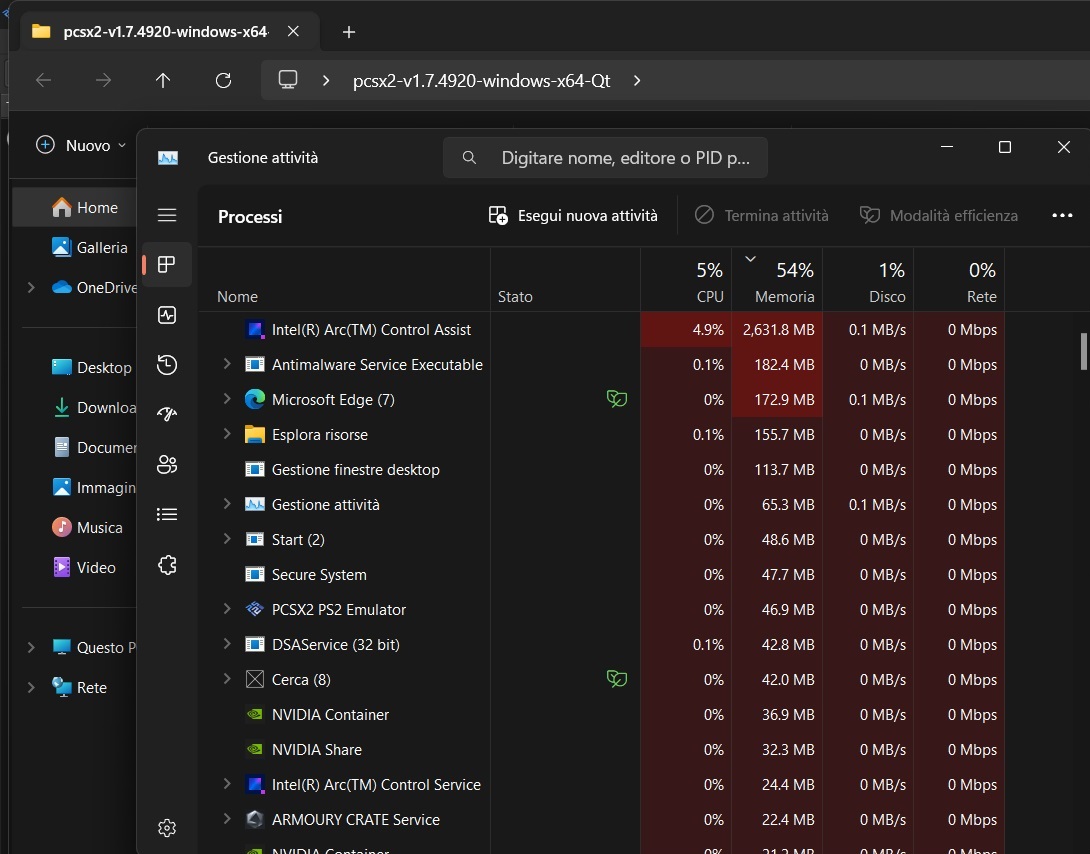Click the Esplora risorse folder icon
The image size is (1090, 854).
click(255, 434)
